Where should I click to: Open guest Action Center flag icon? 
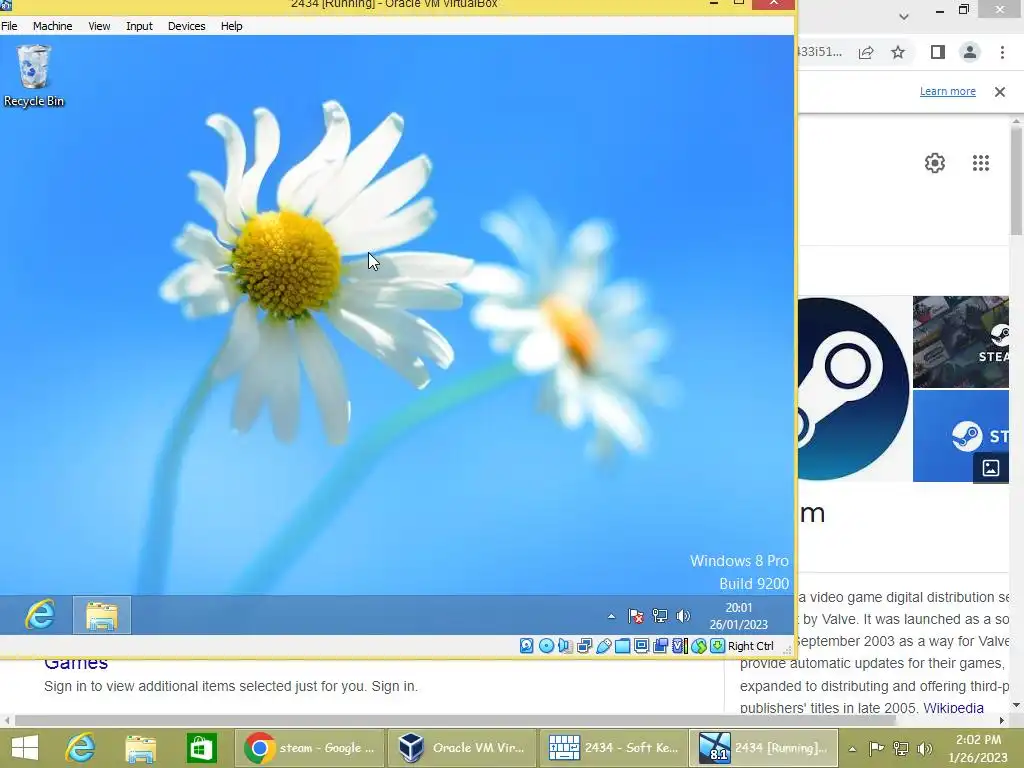point(635,616)
